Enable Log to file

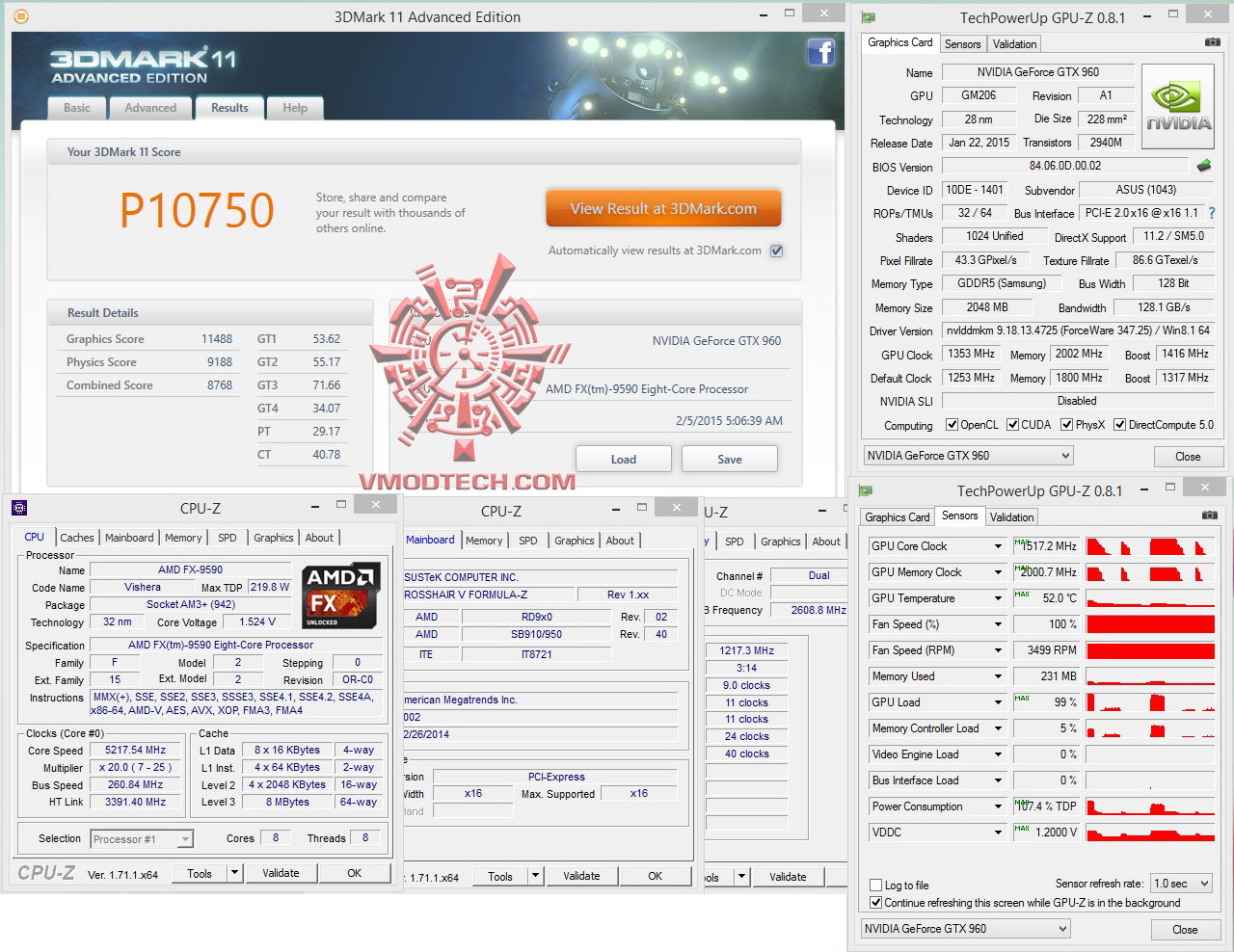(875, 885)
